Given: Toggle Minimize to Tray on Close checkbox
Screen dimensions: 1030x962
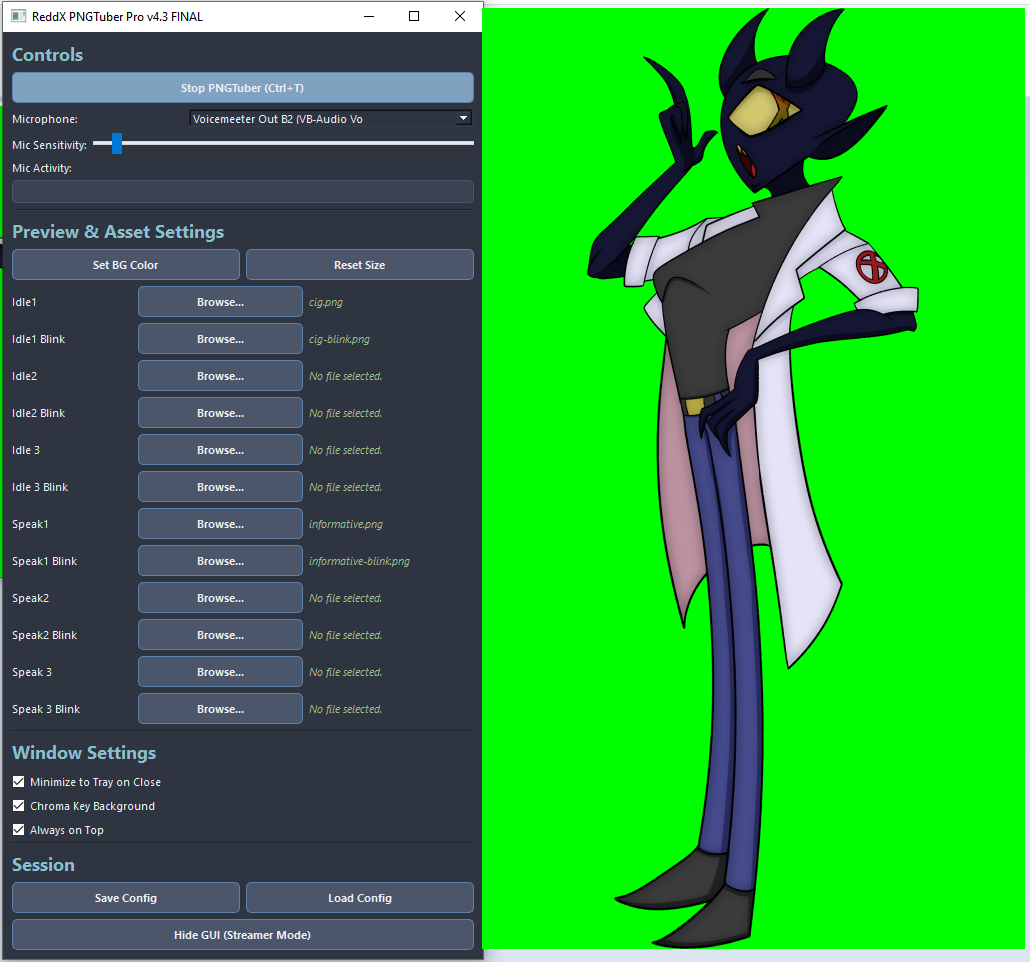Looking at the screenshot, I should (x=18, y=782).
